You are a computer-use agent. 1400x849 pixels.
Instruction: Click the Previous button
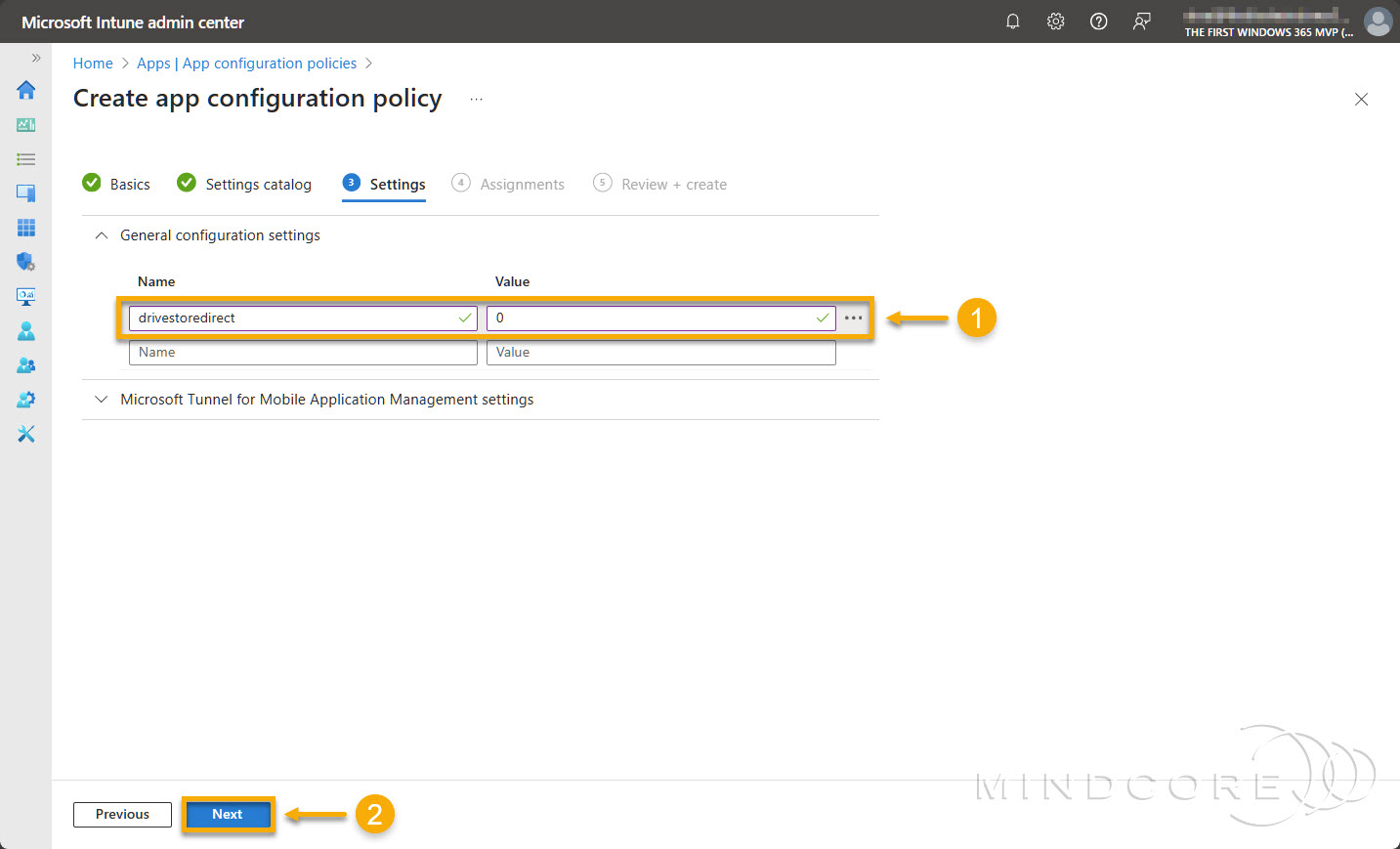click(x=121, y=814)
